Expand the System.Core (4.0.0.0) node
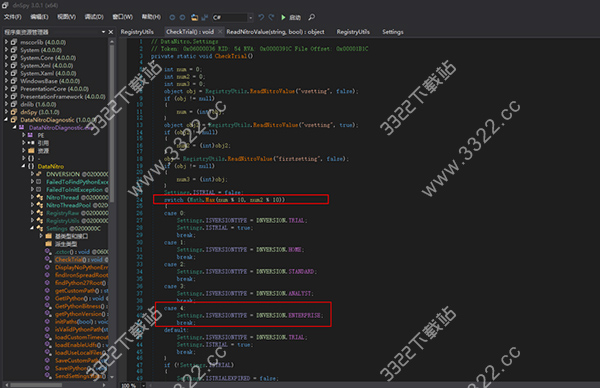 click(7, 57)
